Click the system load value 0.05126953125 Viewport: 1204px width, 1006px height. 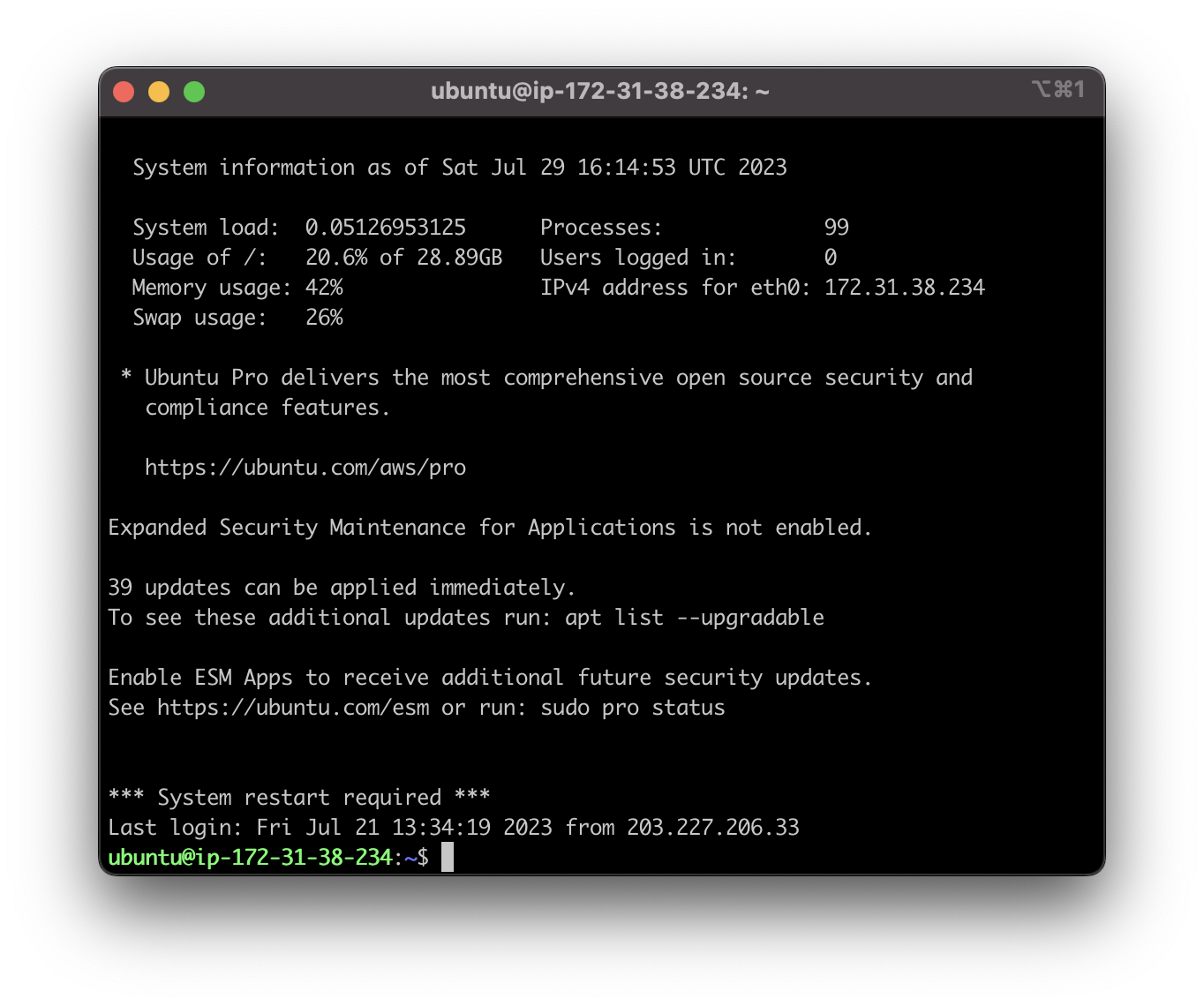pos(386,228)
